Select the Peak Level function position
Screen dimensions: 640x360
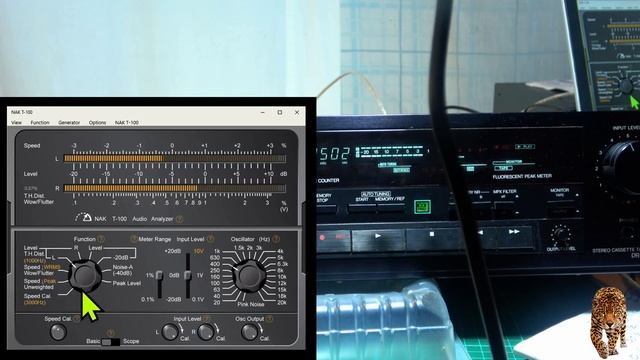[x=127, y=283]
